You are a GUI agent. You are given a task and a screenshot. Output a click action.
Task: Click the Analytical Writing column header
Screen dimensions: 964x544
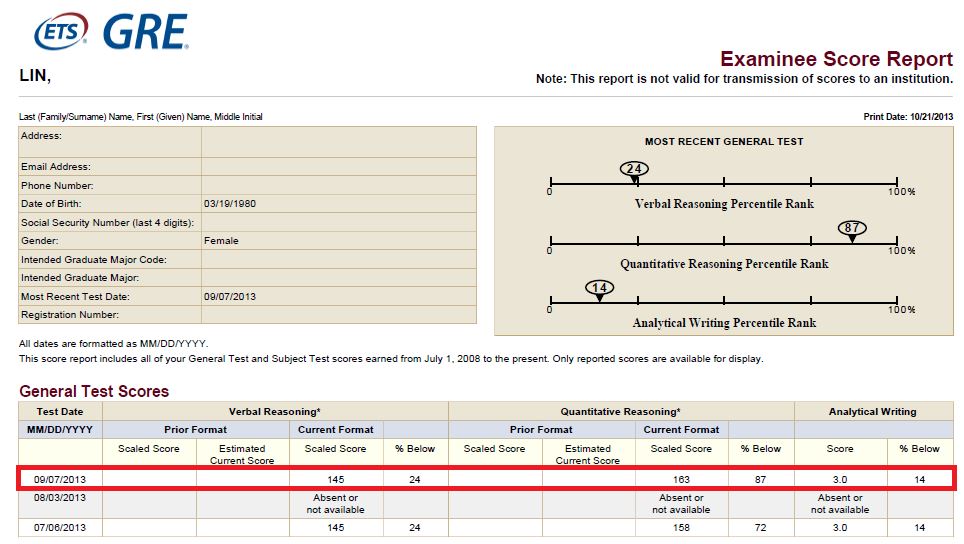(x=872, y=412)
